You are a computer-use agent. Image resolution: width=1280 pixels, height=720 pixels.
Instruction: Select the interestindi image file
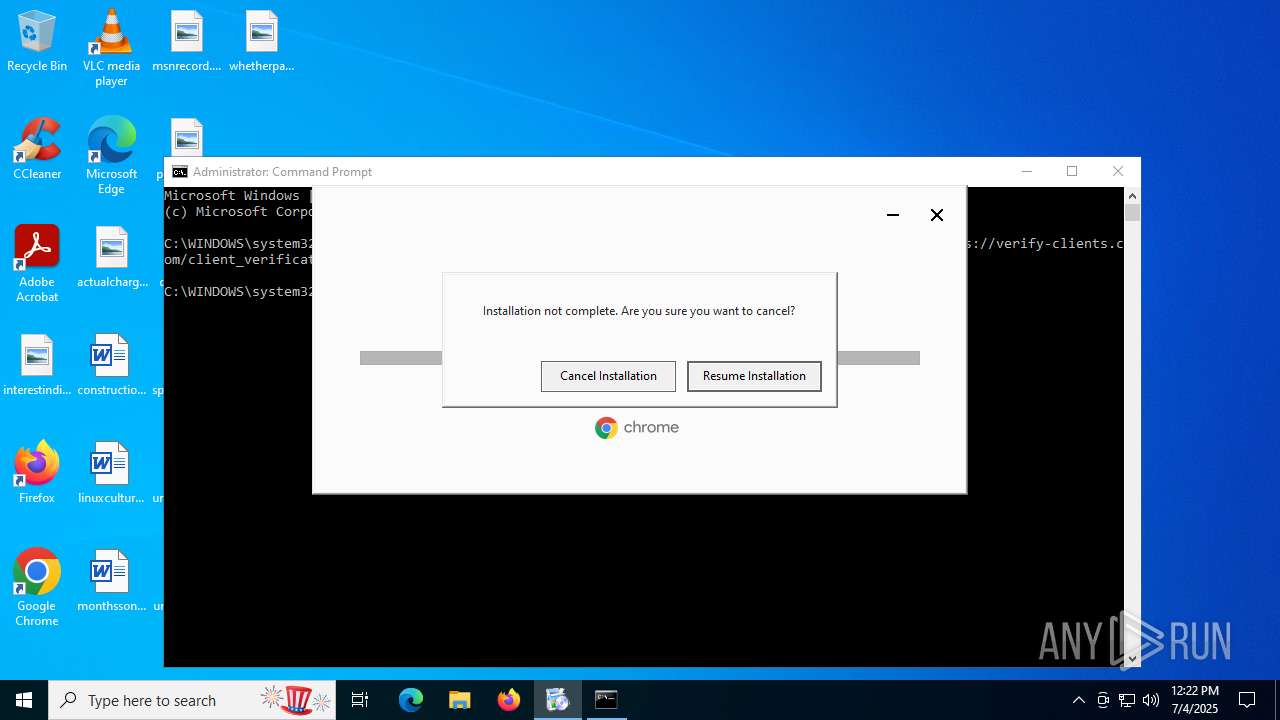pos(37,366)
